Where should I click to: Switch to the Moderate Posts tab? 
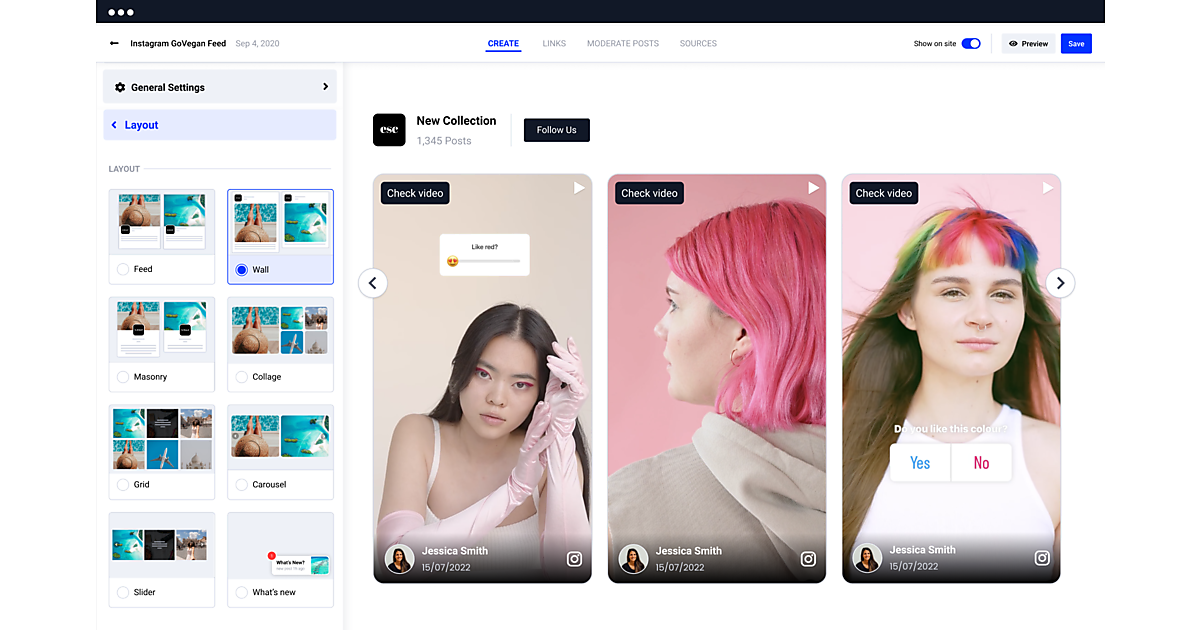622,44
